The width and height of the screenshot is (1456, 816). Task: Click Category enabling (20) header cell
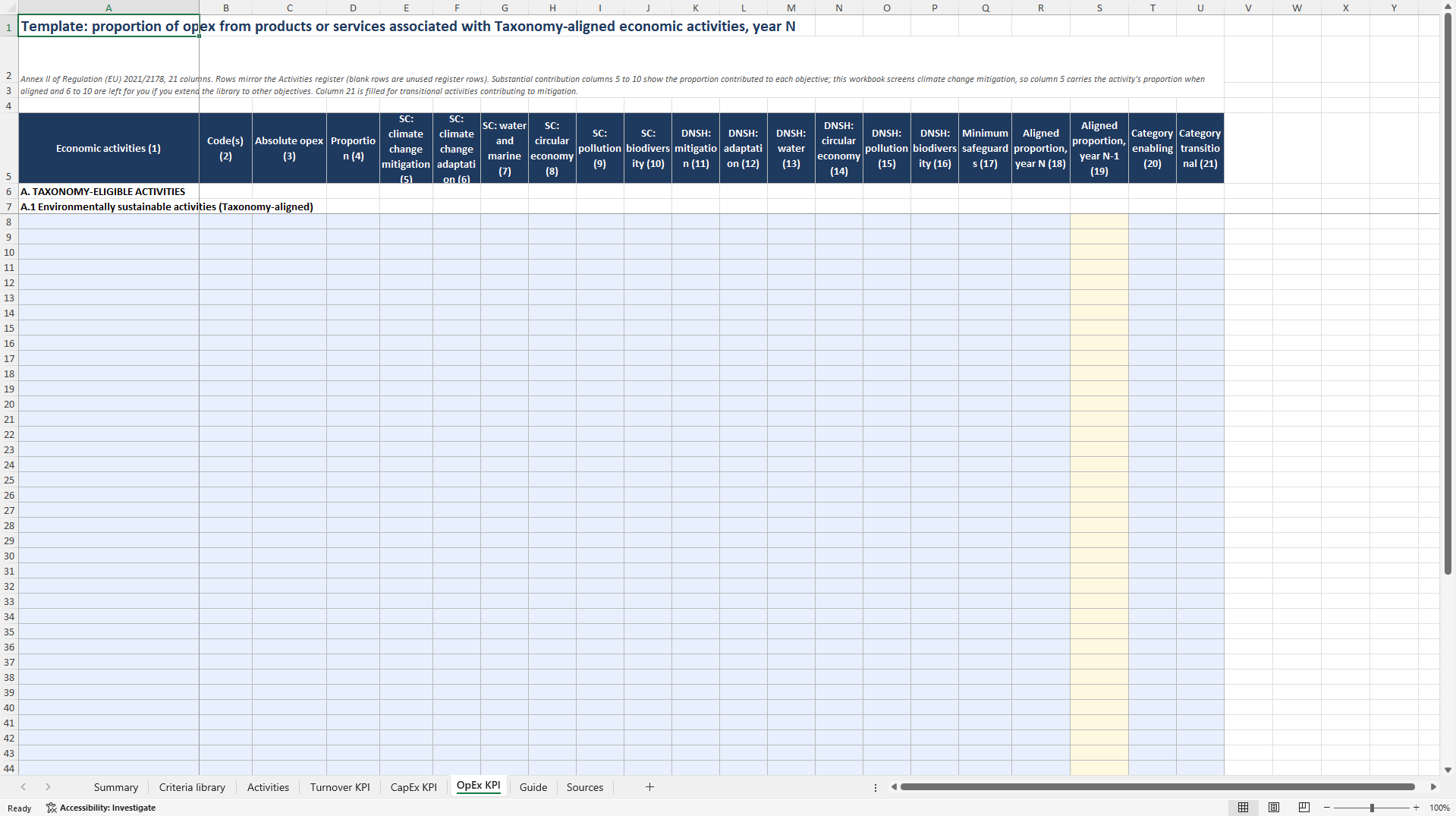(x=1152, y=148)
